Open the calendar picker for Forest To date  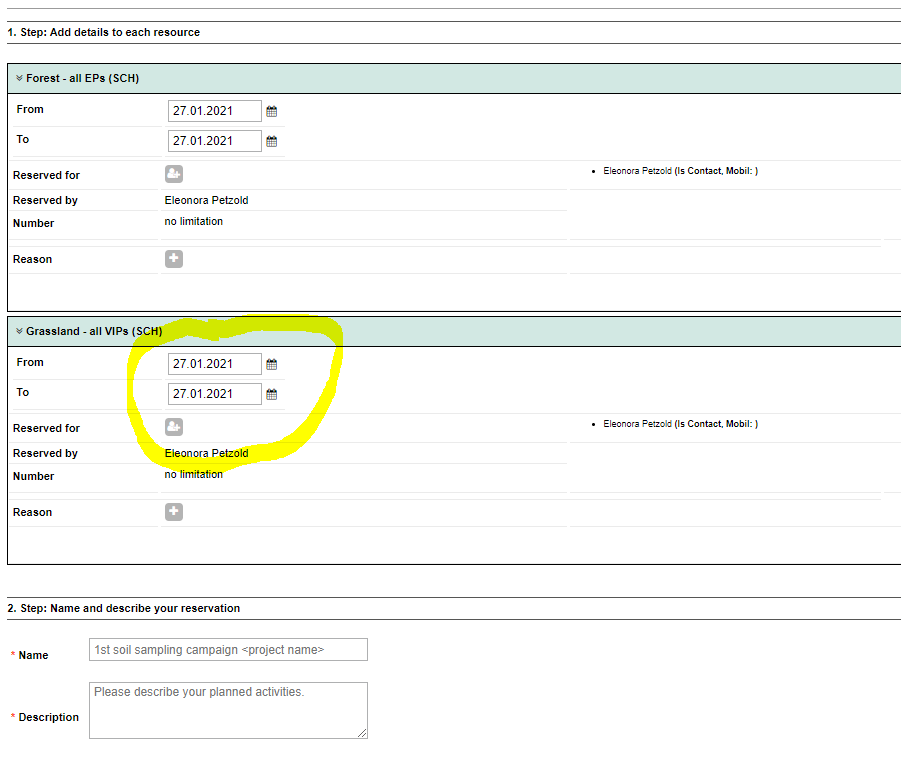271,141
